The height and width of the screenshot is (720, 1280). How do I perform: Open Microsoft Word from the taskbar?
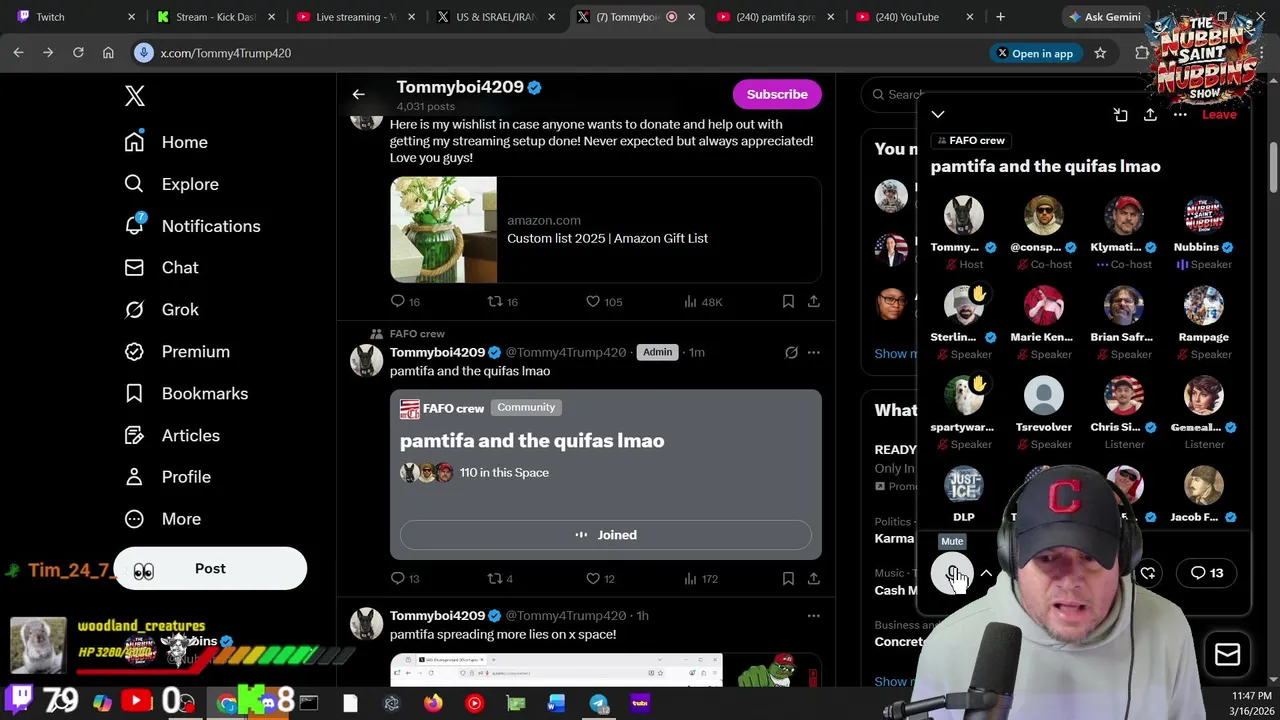556,703
